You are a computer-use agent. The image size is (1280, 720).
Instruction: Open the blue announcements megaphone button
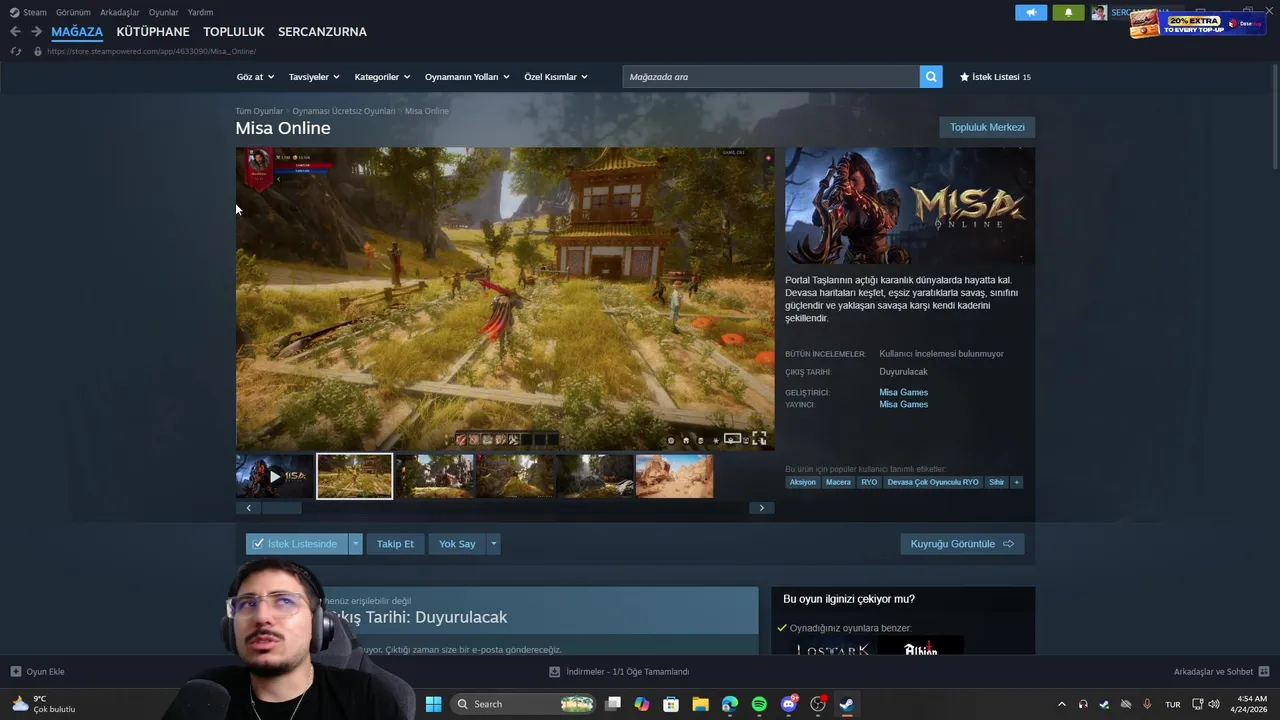coord(1031,13)
